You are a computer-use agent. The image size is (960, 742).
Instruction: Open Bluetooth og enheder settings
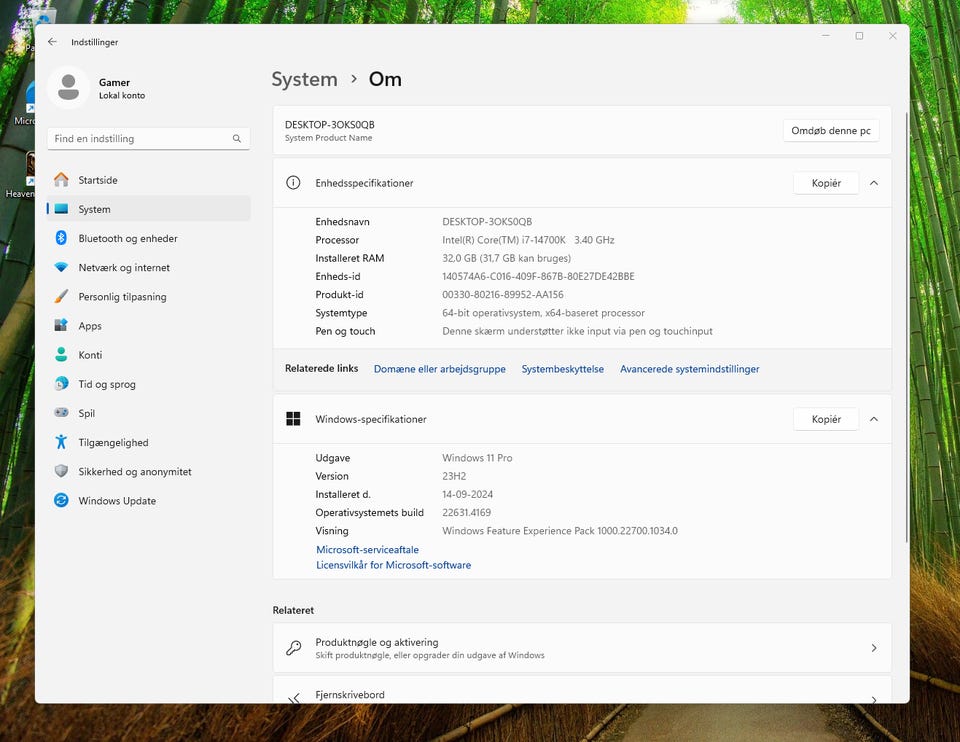[127, 238]
